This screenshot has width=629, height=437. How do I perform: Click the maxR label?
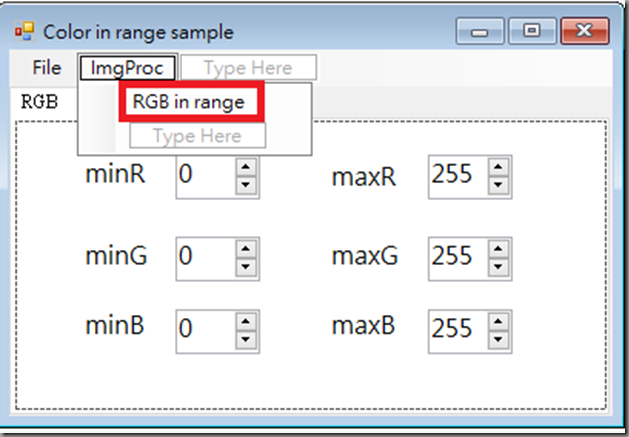pyautogui.click(x=364, y=177)
